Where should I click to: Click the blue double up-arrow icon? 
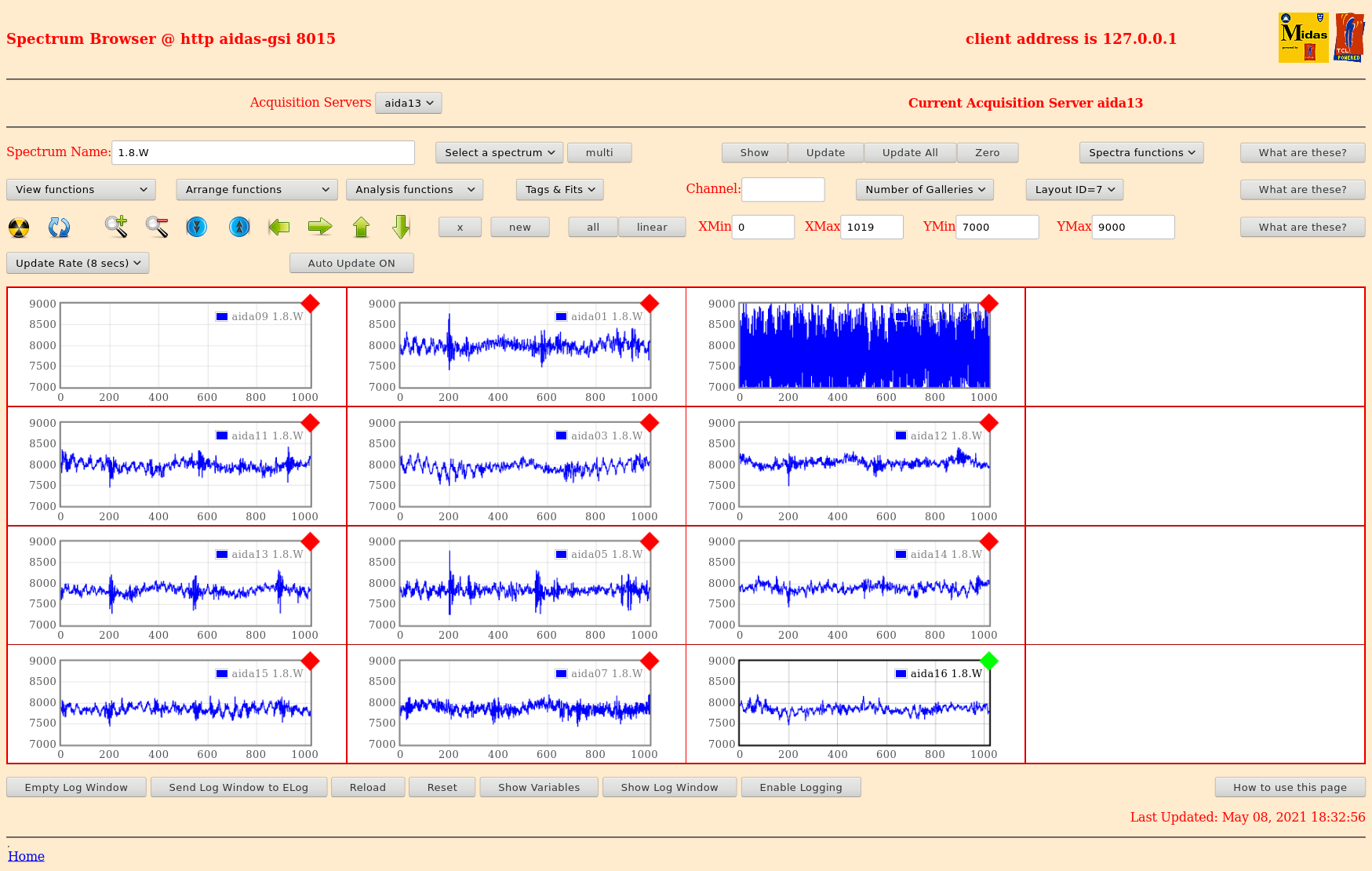[239, 228]
